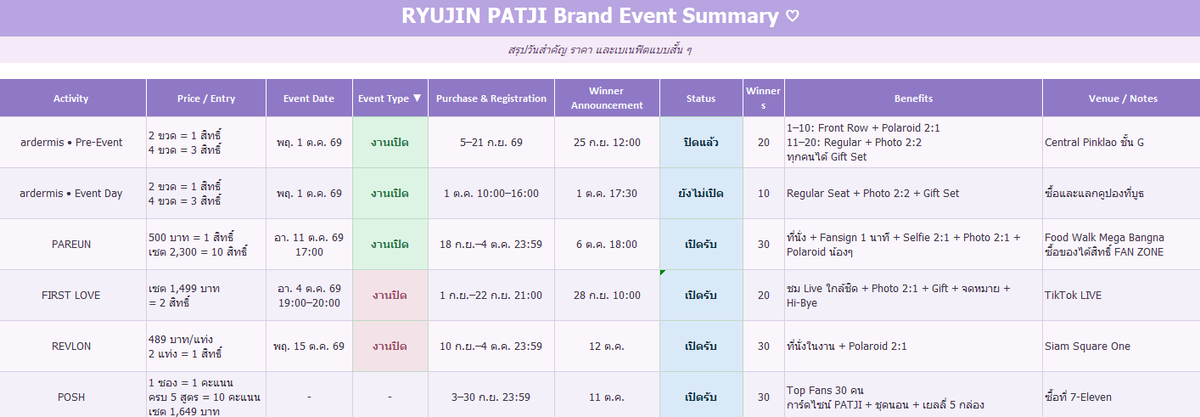
Task: Click the Benefits column header
Action: [x=913, y=99]
